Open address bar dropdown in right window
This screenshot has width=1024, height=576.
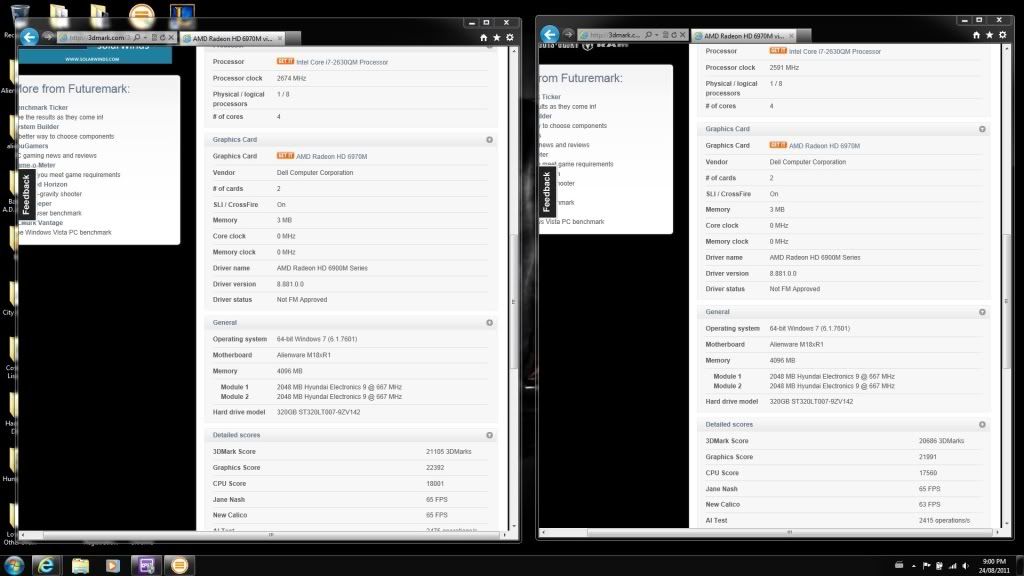point(656,35)
